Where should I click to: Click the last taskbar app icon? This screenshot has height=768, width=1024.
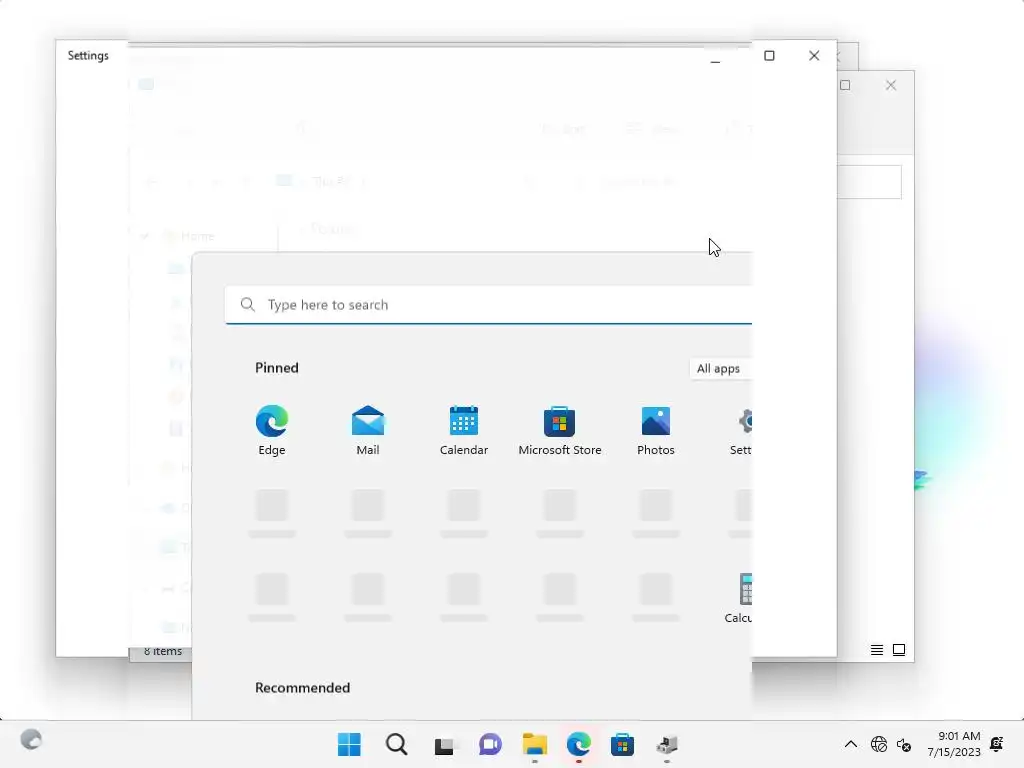(667, 744)
